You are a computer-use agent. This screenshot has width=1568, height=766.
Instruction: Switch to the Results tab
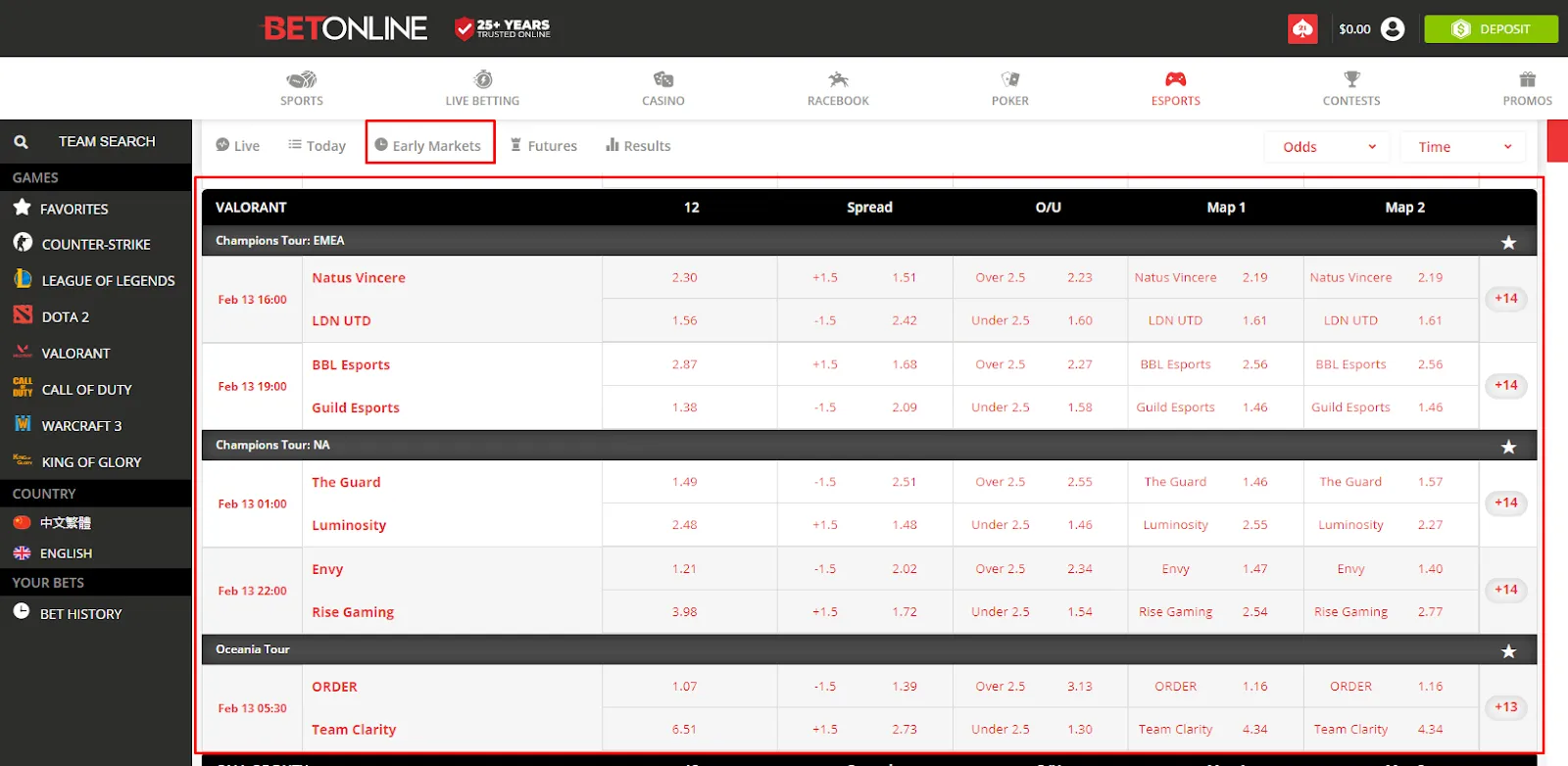pos(638,145)
